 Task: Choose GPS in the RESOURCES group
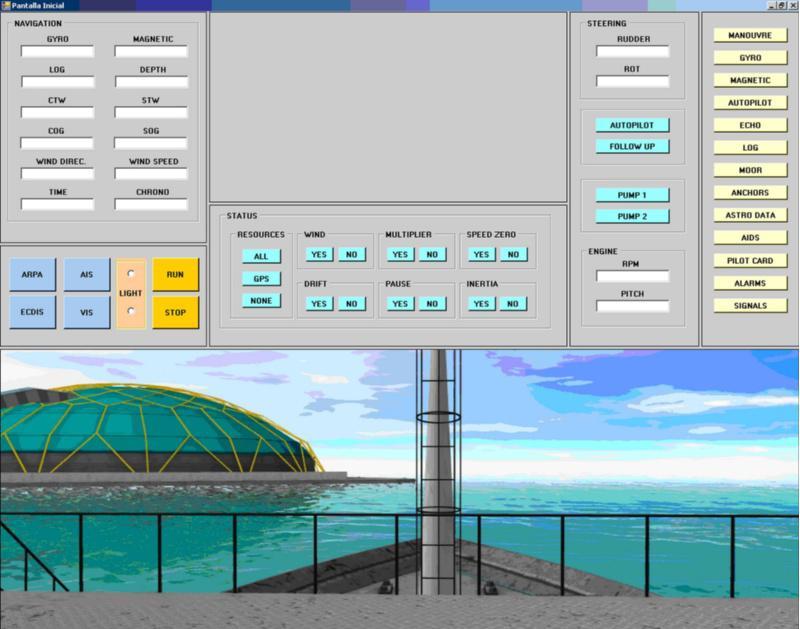[x=261, y=278]
